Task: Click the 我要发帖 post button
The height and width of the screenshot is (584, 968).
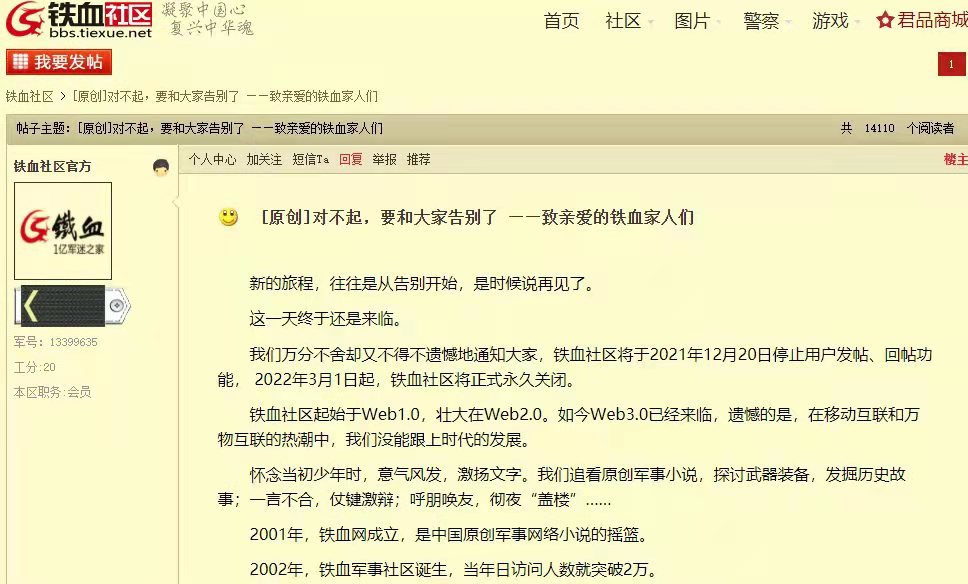Action: [x=59, y=62]
